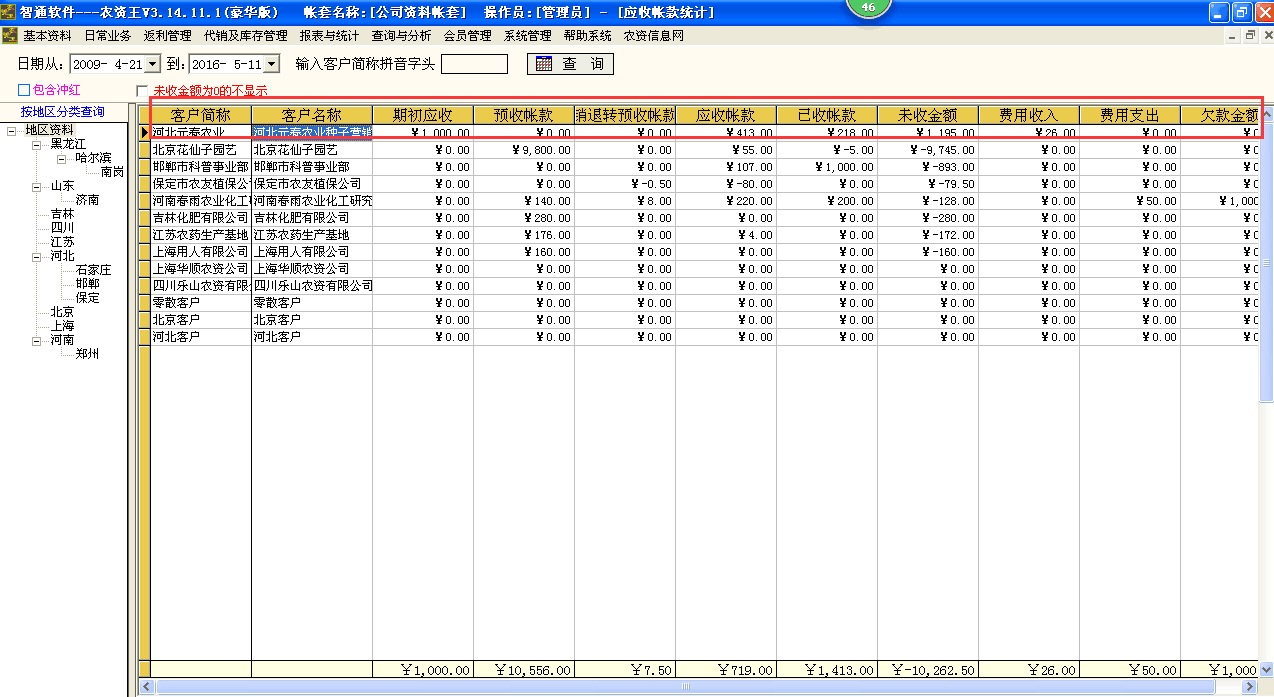Screen dimensions: 1274x697
Task: Open the end date dropdown 2016-5-11
Action: point(271,64)
